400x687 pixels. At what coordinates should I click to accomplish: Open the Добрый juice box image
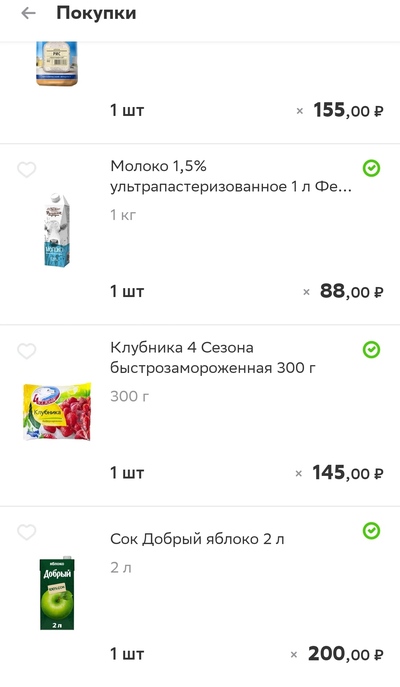click(x=57, y=594)
